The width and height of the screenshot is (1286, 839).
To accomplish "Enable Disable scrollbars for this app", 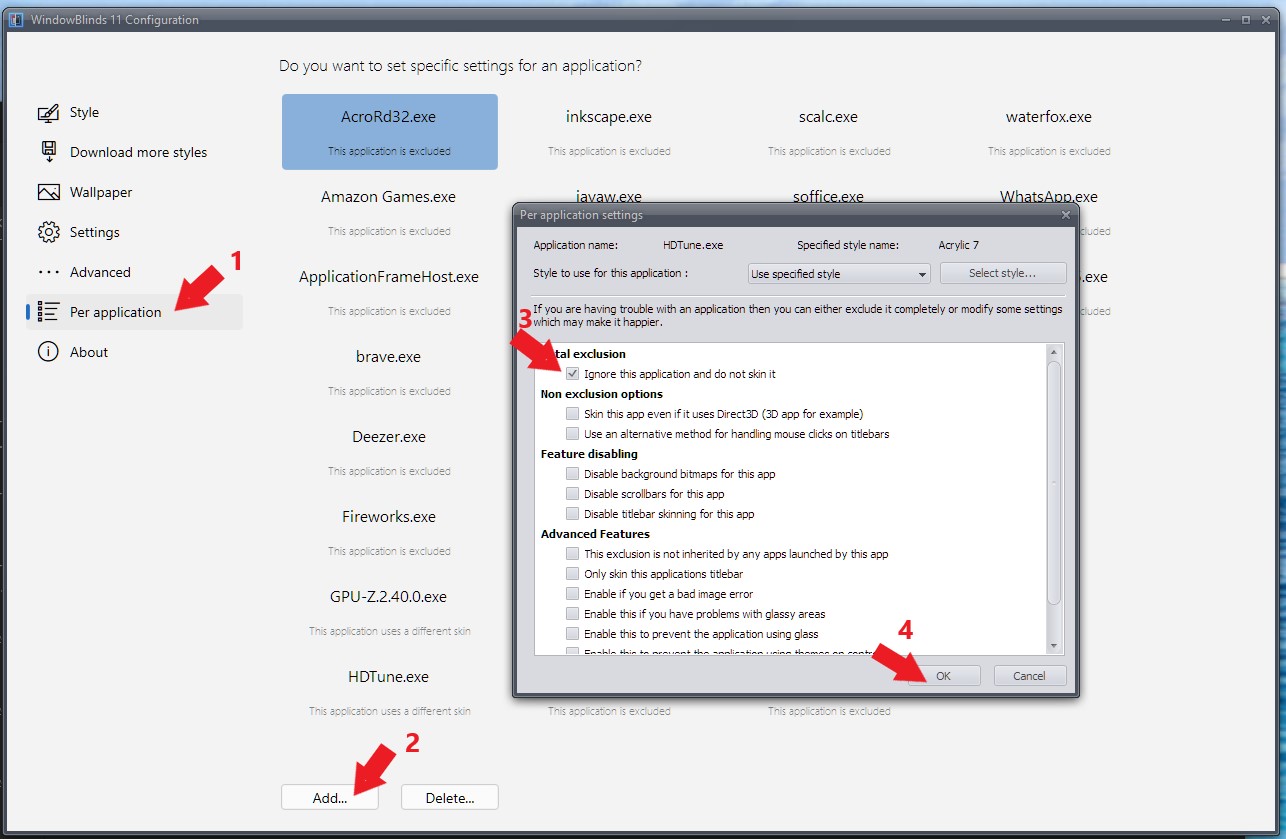I will click(572, 494).
